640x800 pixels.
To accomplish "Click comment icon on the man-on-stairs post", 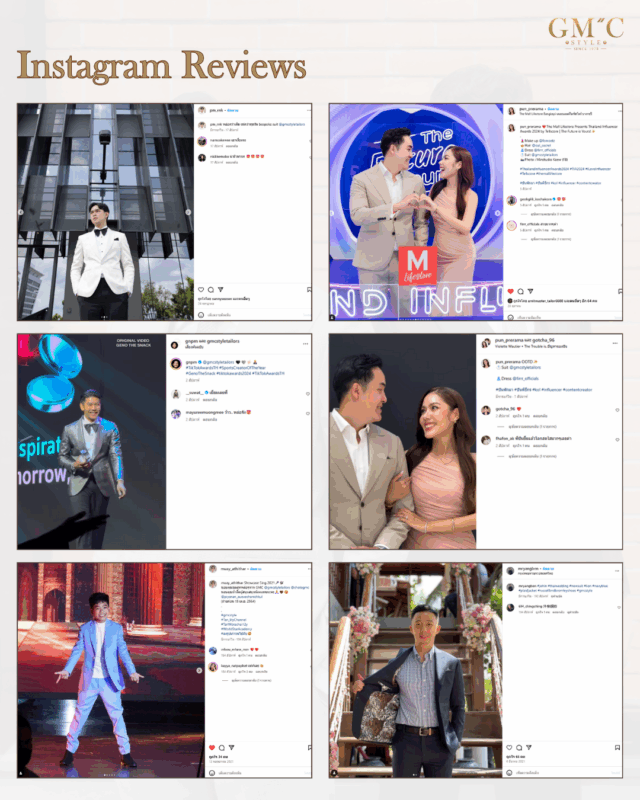I will (x=521, y=747).
